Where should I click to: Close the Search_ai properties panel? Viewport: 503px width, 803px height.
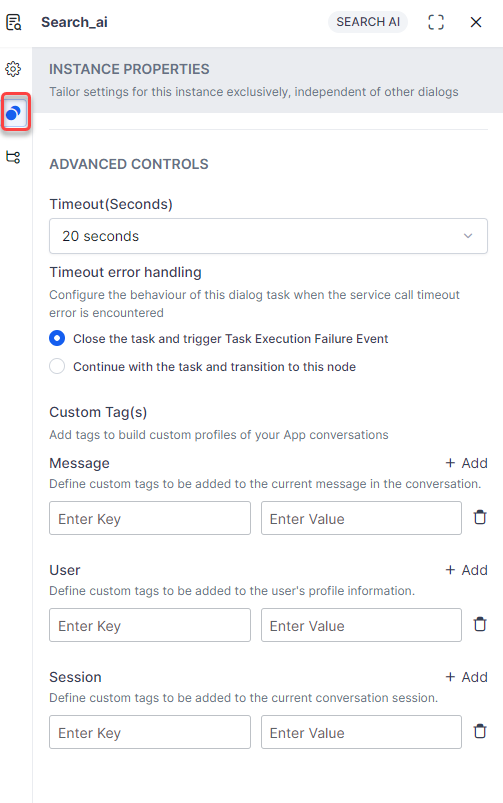[x=476, y=22]
